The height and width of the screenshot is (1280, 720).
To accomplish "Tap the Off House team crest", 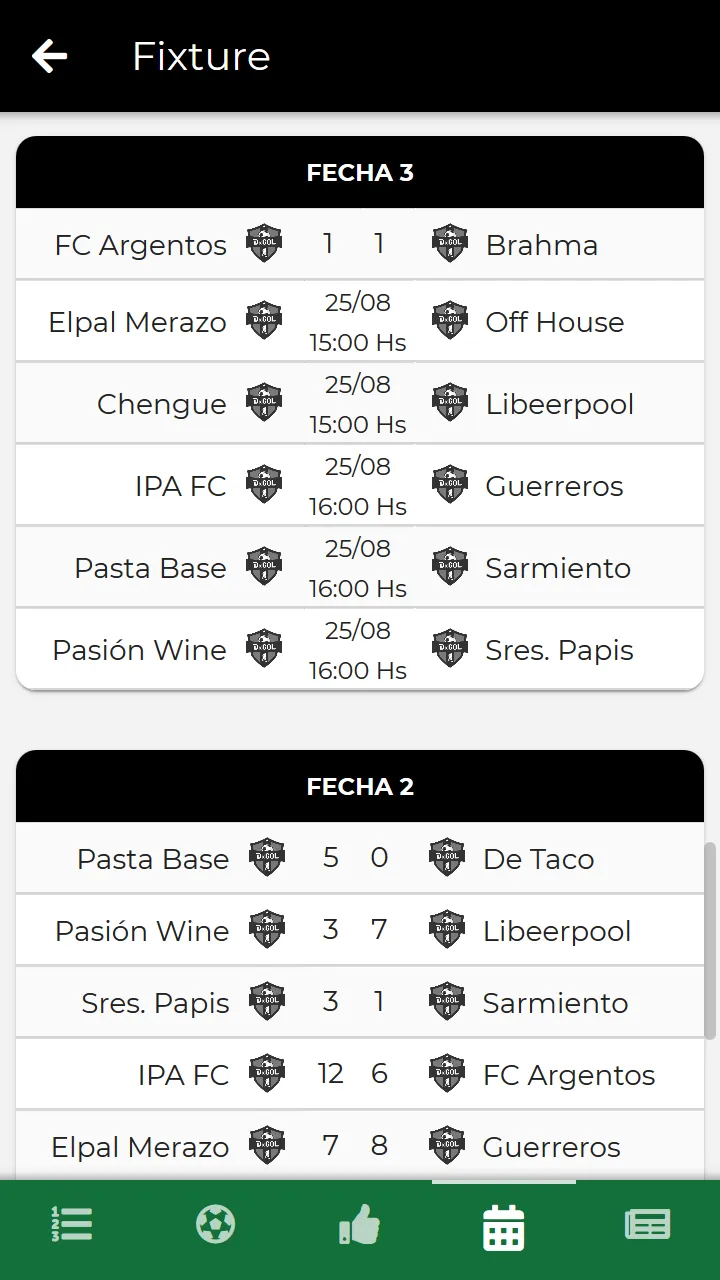I will 450,321.
